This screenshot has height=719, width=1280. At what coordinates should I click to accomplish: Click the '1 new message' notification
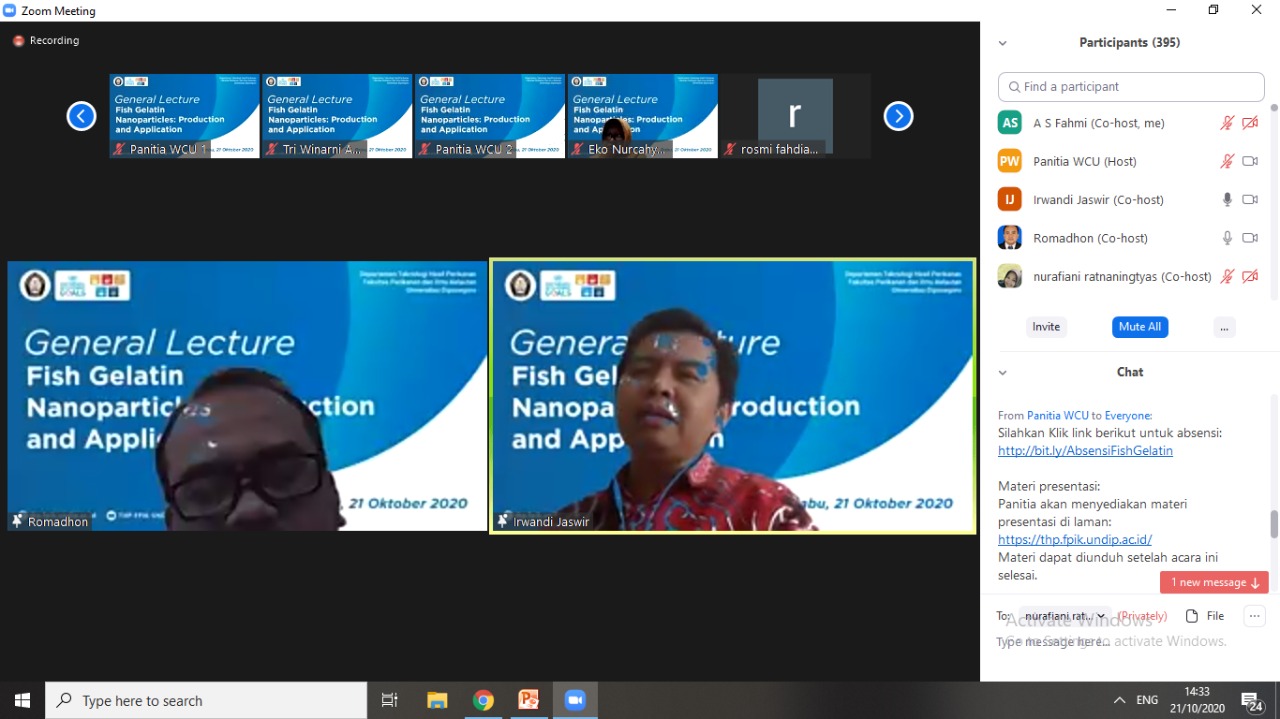pyautogui.click(x=1214, y=582)
